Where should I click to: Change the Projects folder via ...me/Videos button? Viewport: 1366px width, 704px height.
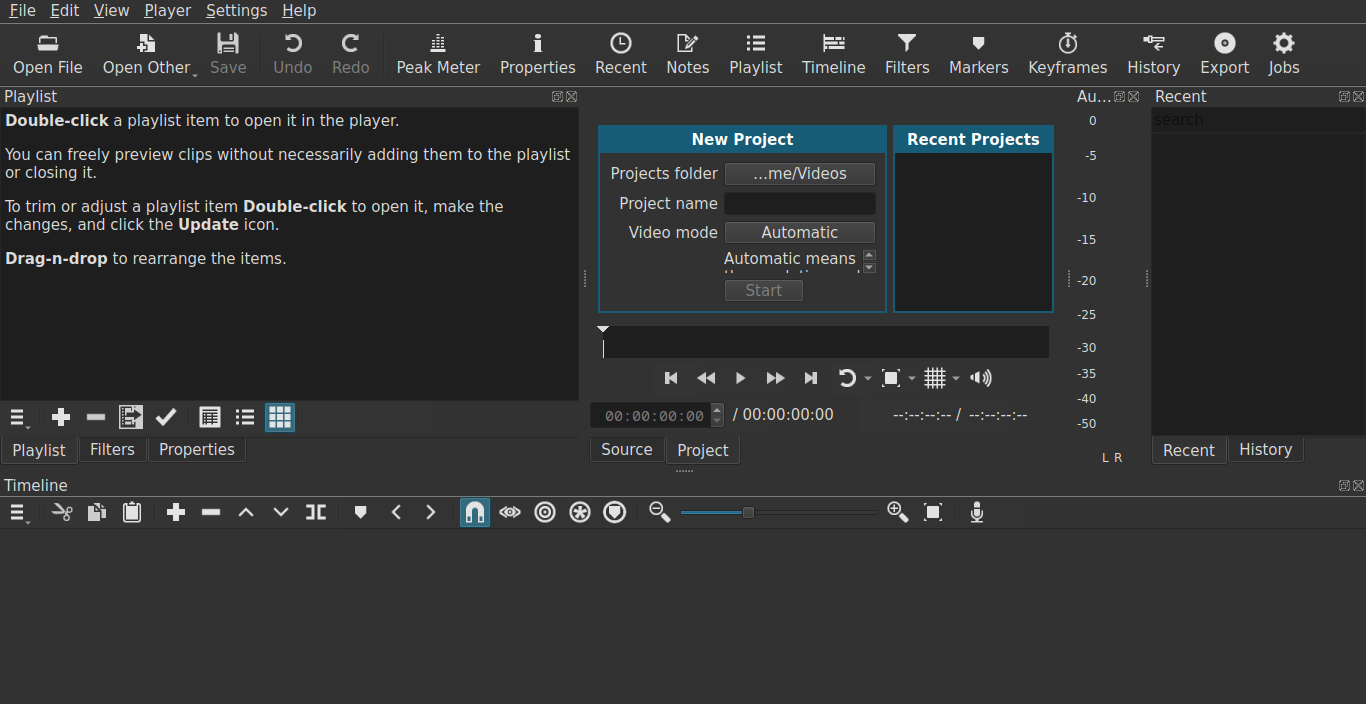coord(799,173)
